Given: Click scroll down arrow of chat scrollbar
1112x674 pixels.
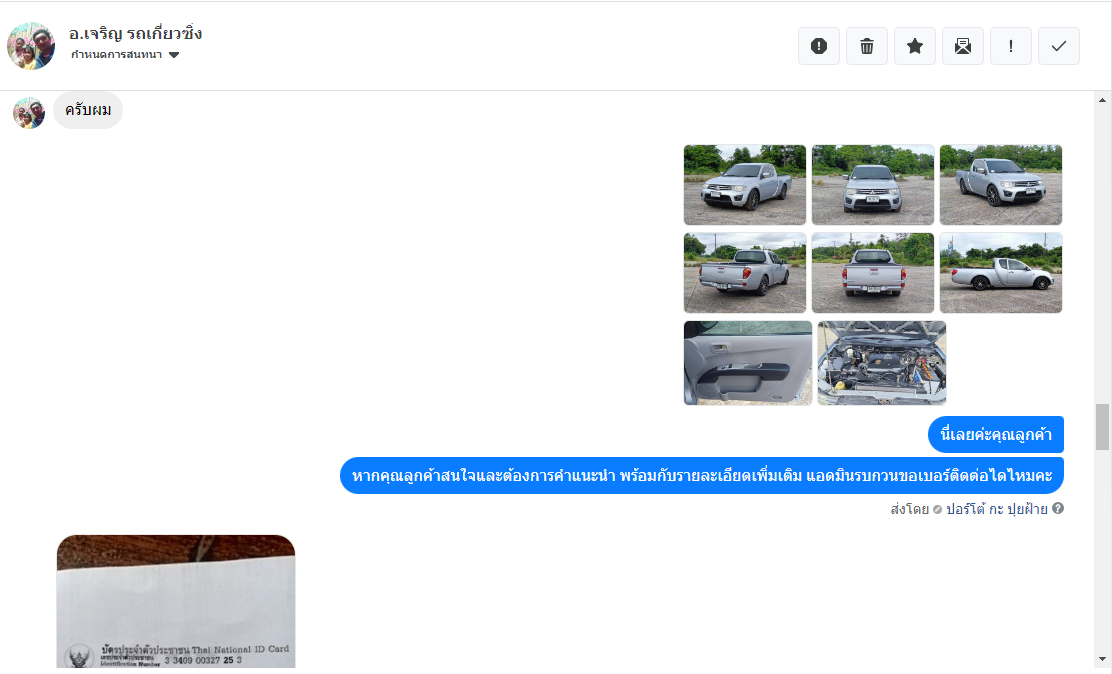Looking at the screenshot, I should click(x=1102, y=660).
